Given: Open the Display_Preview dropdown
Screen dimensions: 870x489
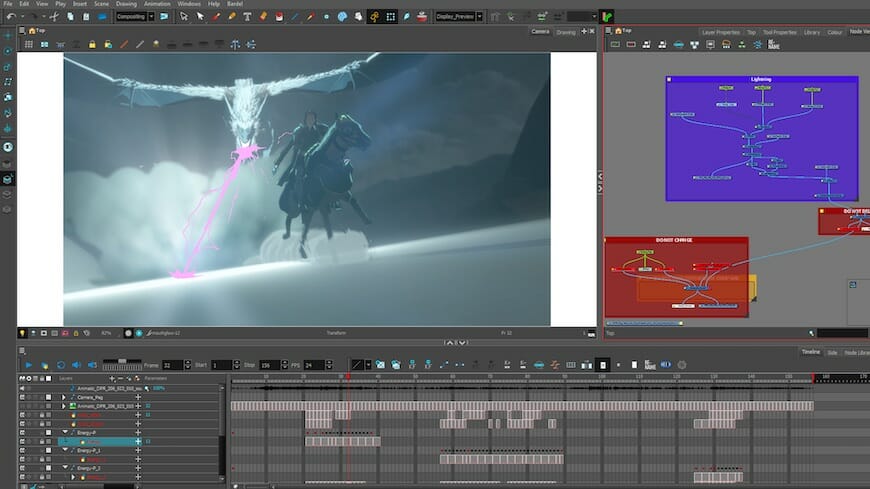Looking at the screenshot, I should coord(479,17).
